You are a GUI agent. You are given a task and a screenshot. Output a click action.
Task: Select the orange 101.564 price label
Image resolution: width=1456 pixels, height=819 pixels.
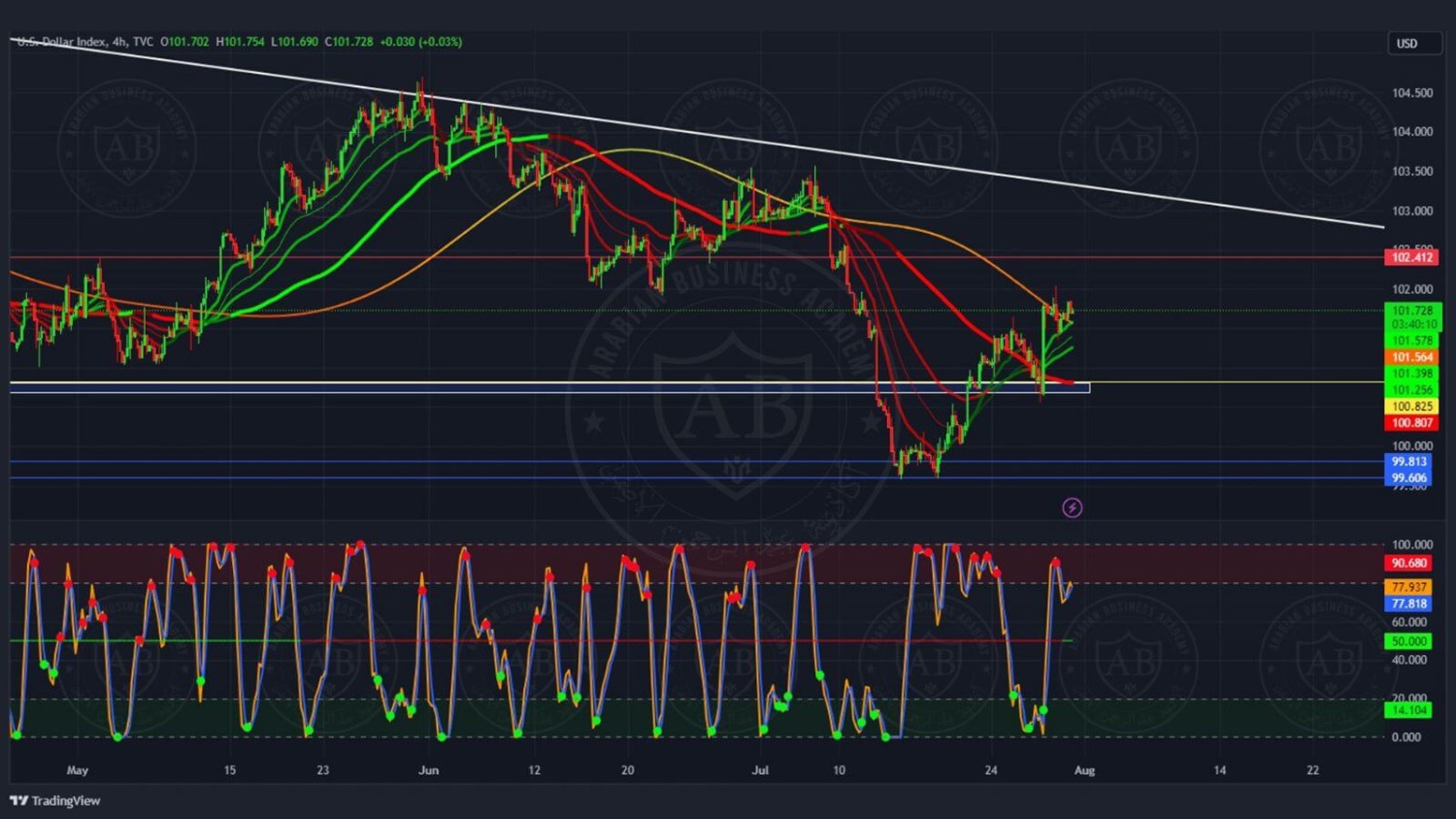coord(1411,357)
